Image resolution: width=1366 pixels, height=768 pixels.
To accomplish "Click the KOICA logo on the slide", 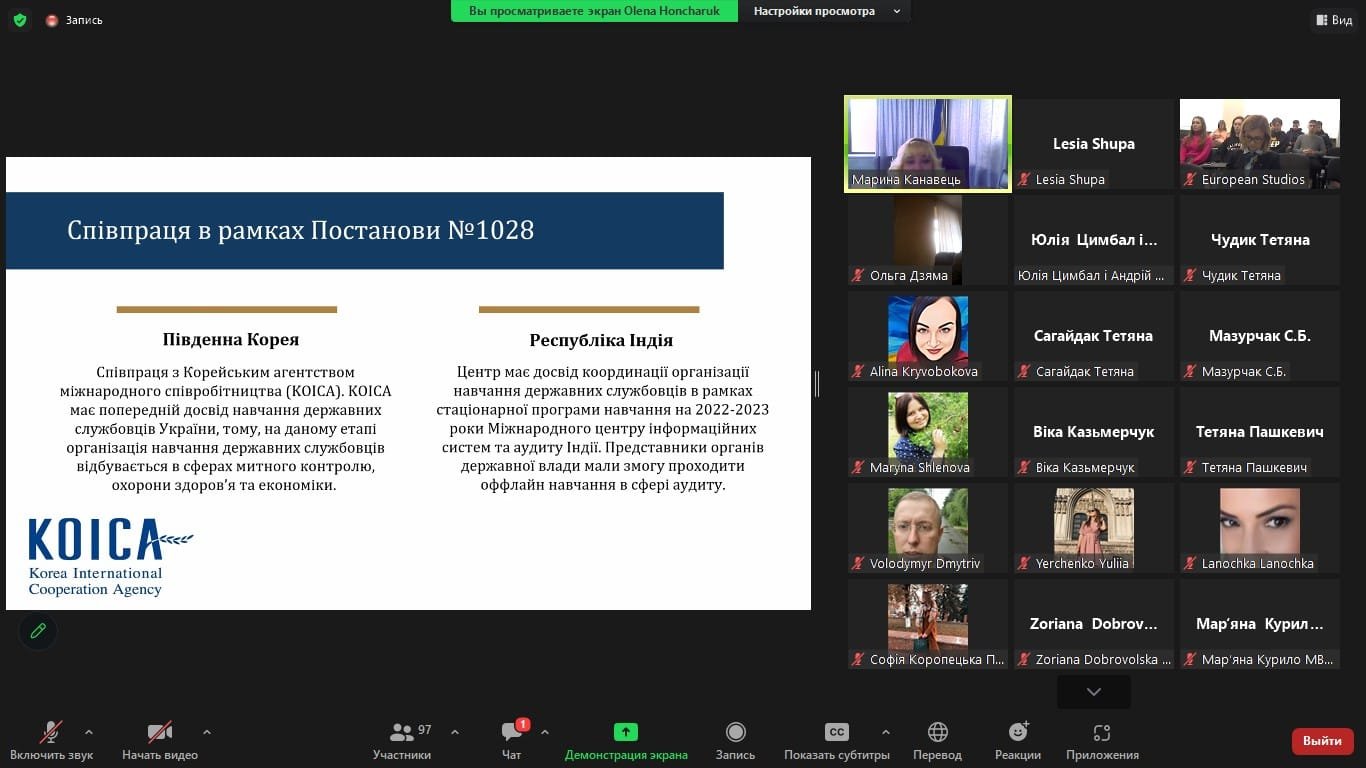I will [111, 557].
